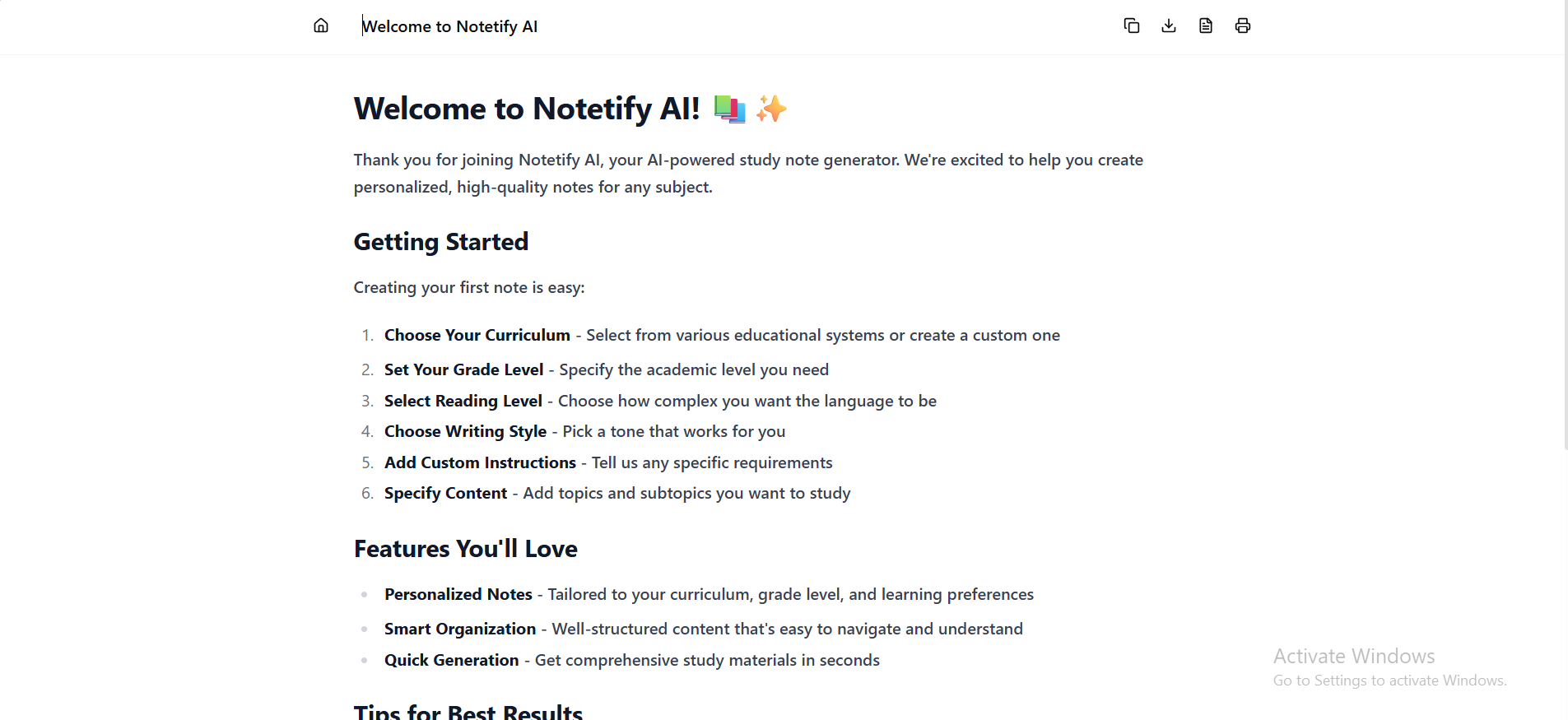Click the 'Welcome to Notetify AI!' heading

pos(527,108)
